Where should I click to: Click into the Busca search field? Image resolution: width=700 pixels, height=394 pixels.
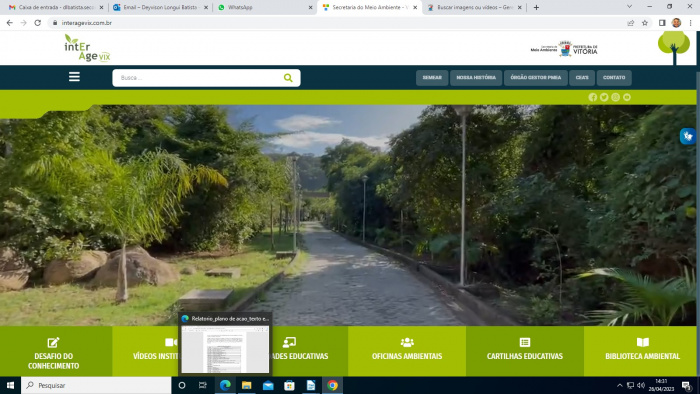coord(199,78)
